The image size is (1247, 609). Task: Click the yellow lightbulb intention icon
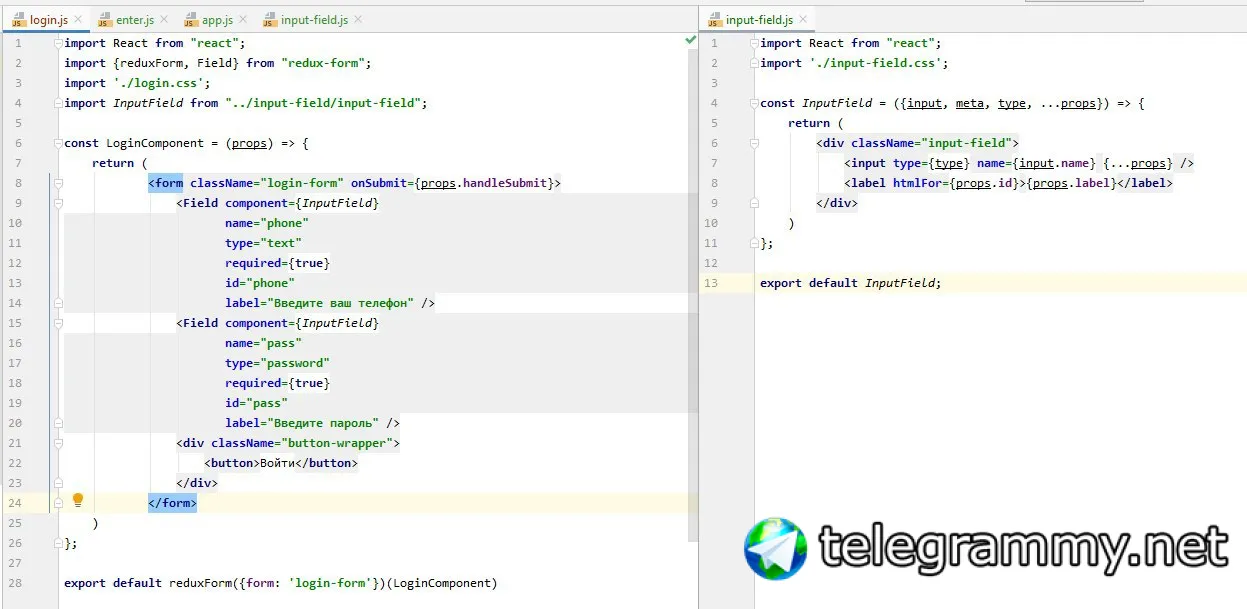[x=78, y=500]
